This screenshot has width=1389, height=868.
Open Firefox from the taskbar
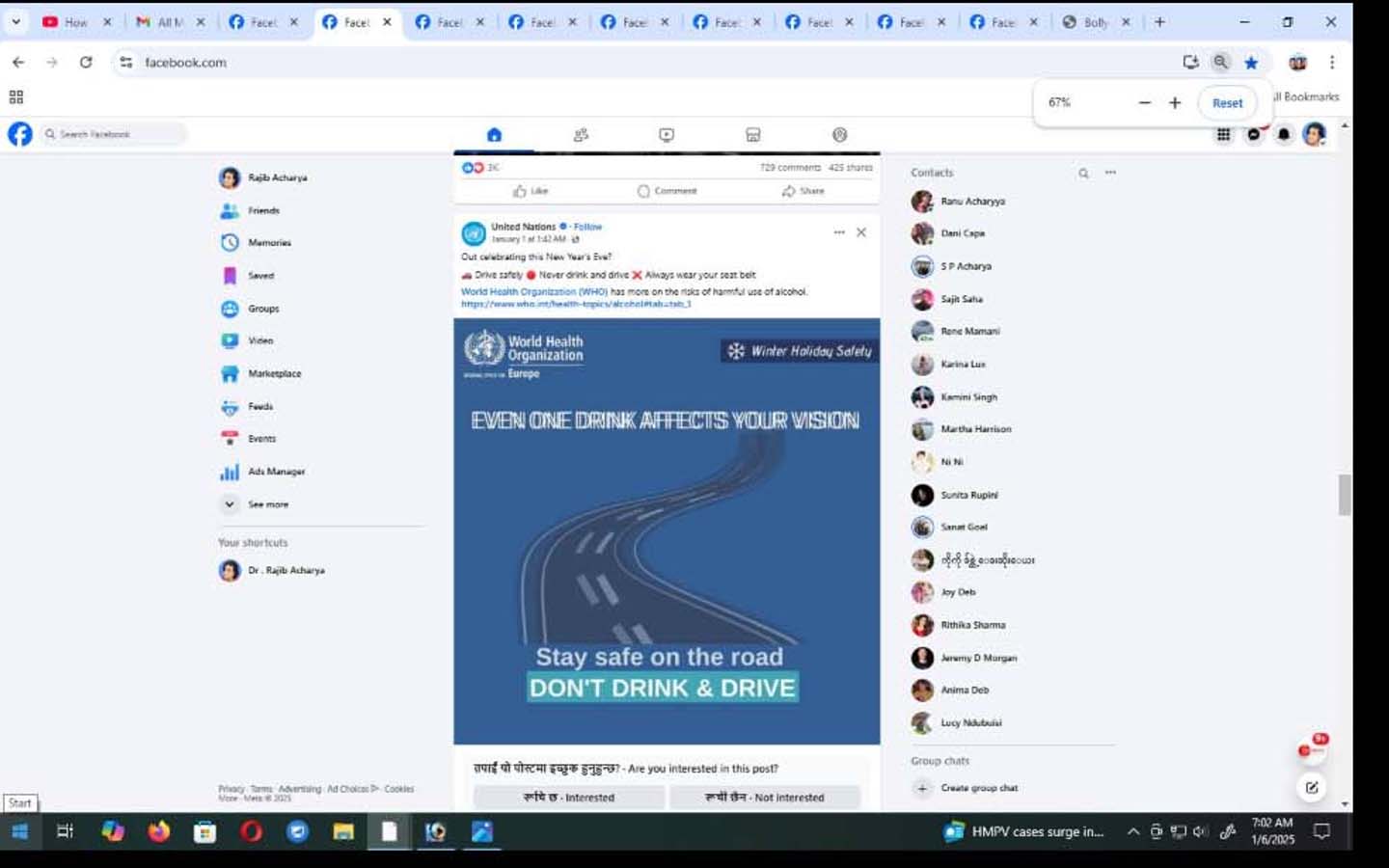click(x=158, y=831)
